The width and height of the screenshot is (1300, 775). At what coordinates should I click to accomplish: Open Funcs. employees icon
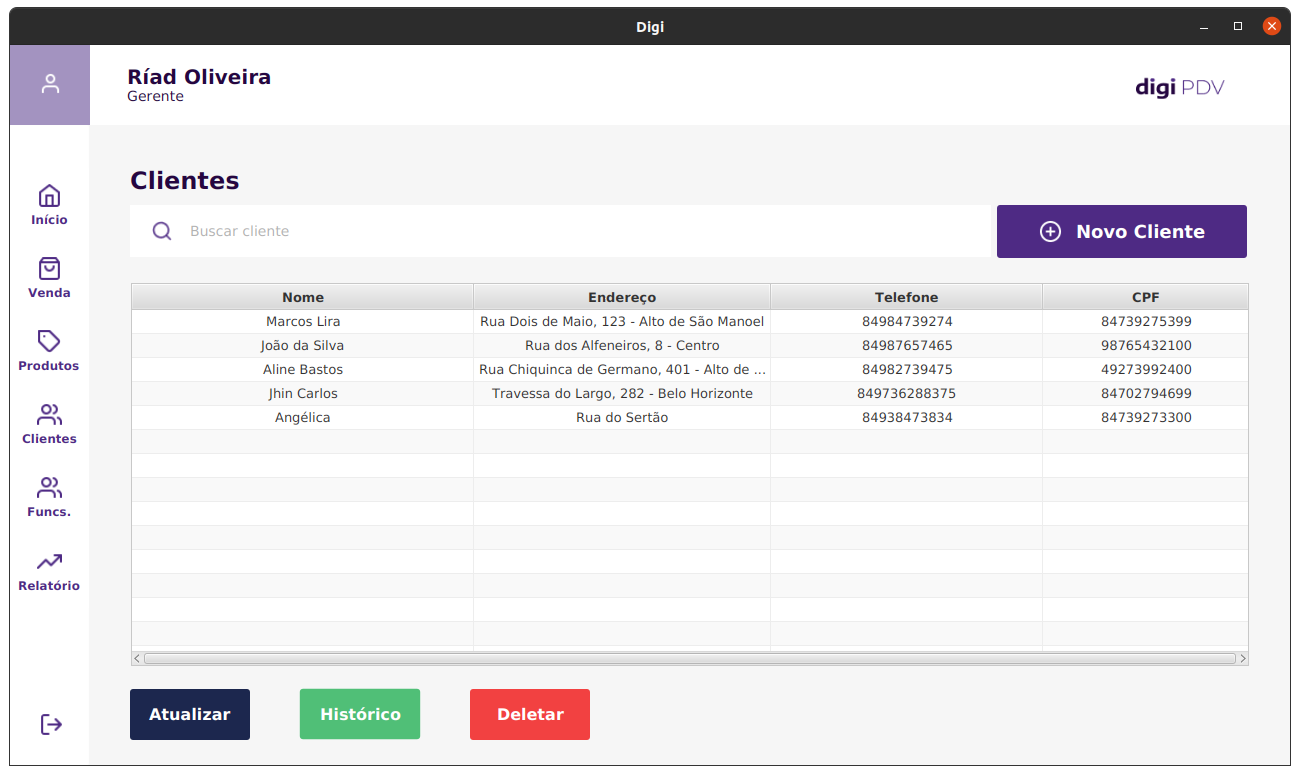49,488
